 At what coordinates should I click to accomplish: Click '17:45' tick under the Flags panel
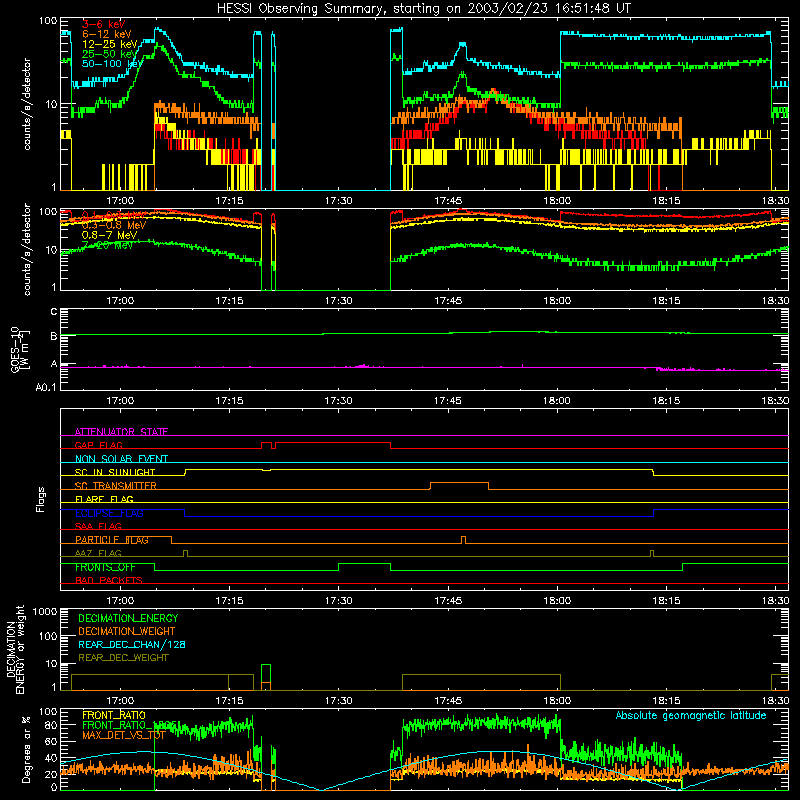[x=447, y=601]
